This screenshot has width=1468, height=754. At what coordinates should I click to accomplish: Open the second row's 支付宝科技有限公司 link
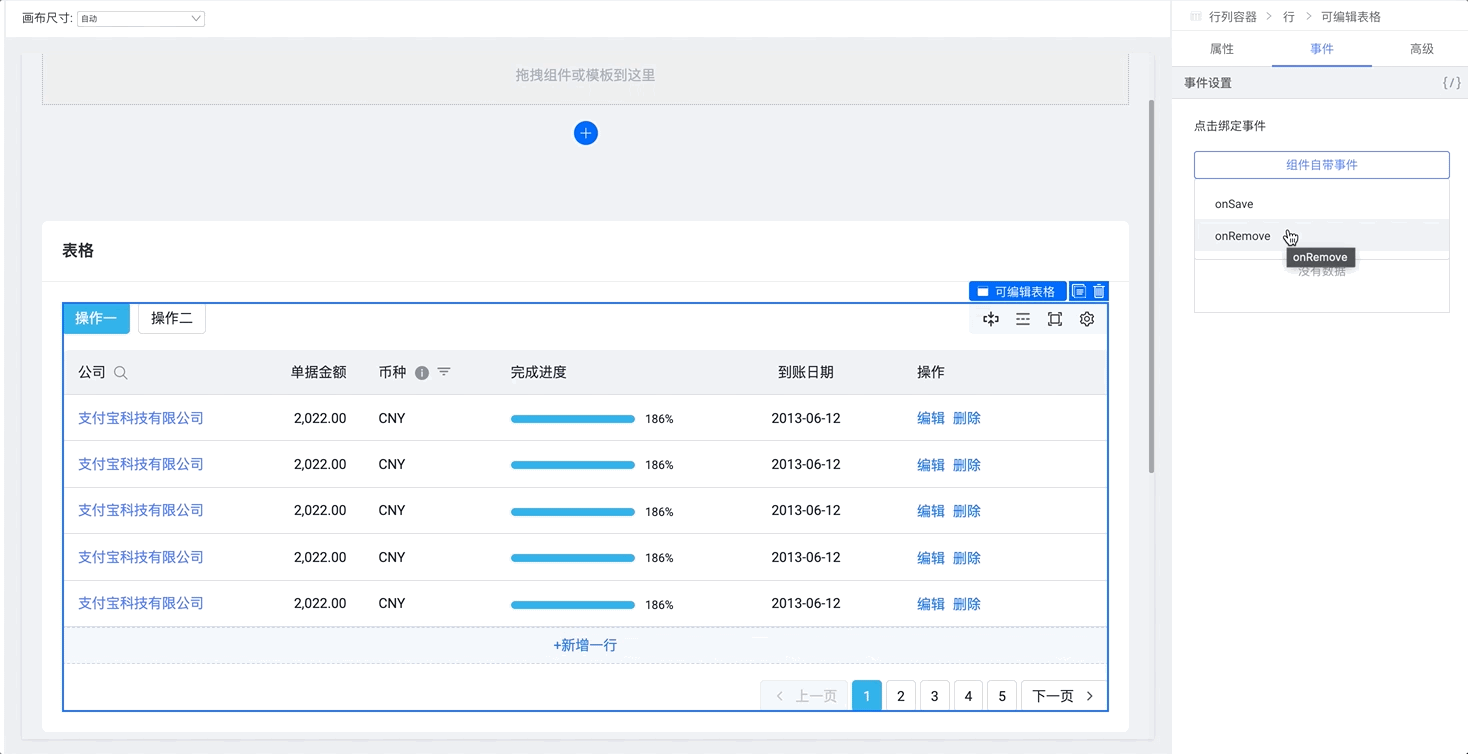pyautogui.click(x=141, y=464)
